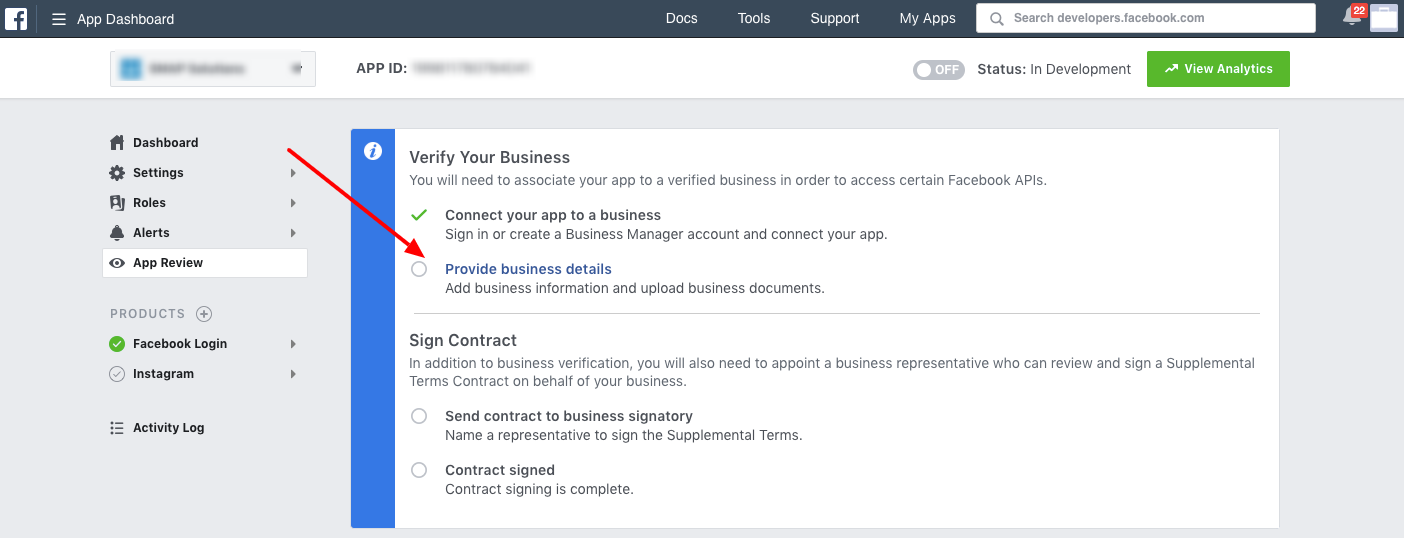Click the blurred APP ID value
This screenshot has height=538, width=1404.
[471, 69]
